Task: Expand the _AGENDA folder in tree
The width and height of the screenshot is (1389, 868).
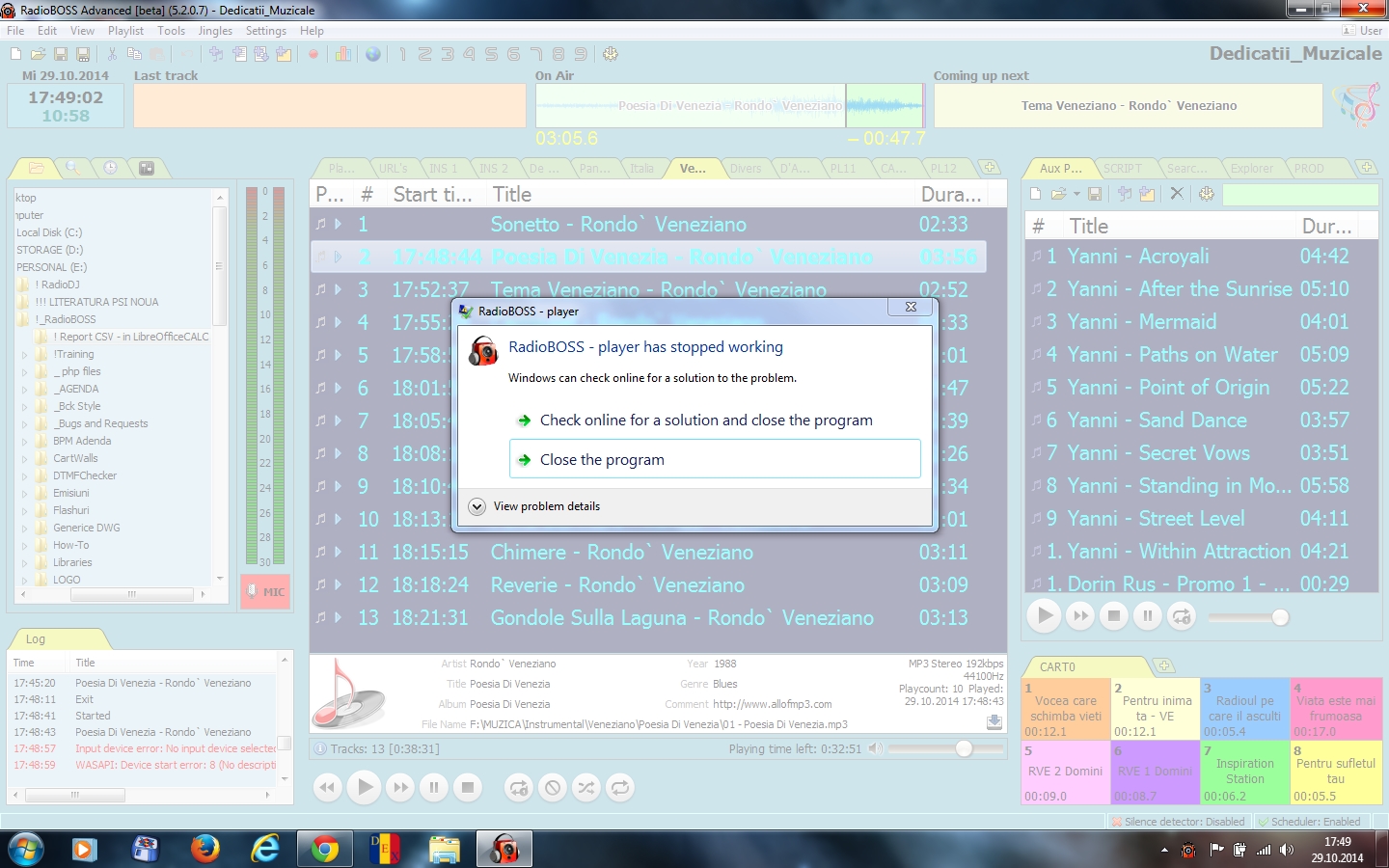Action: 25,389
